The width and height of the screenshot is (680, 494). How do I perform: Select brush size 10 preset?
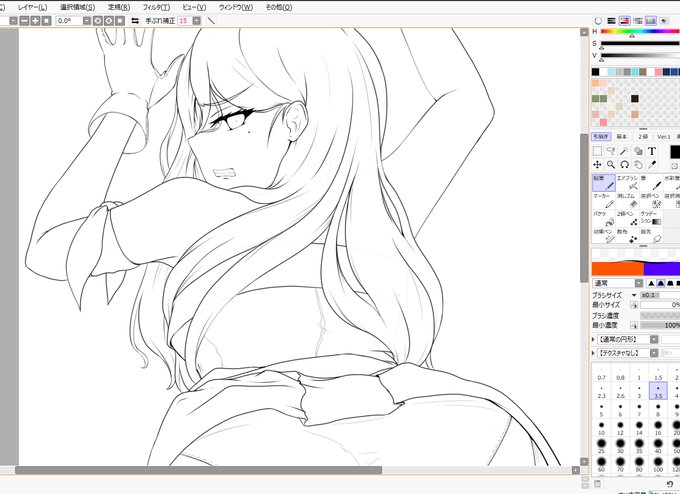click(602, 428)
